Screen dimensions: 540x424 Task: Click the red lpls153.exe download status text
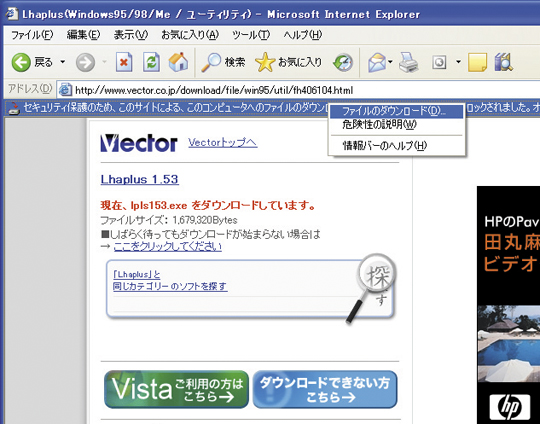[x=208, y=206]
